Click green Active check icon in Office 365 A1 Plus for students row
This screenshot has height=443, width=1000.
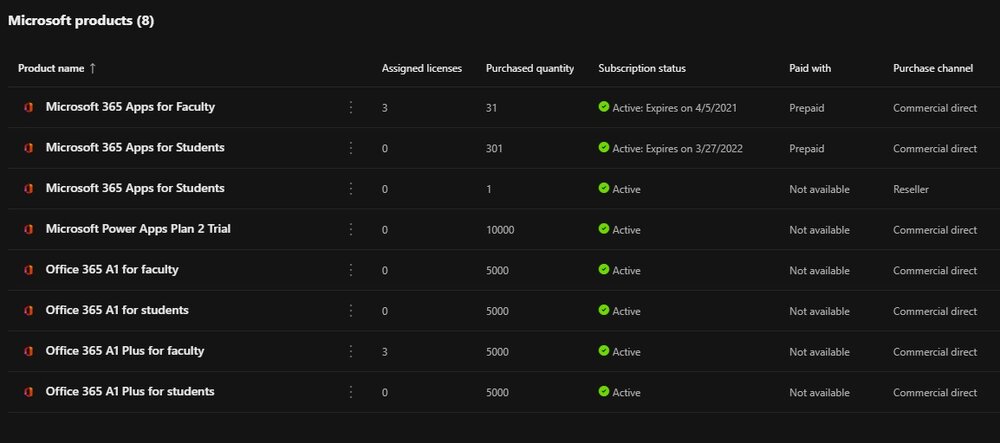pyautogui.click(x=604, y=391)
